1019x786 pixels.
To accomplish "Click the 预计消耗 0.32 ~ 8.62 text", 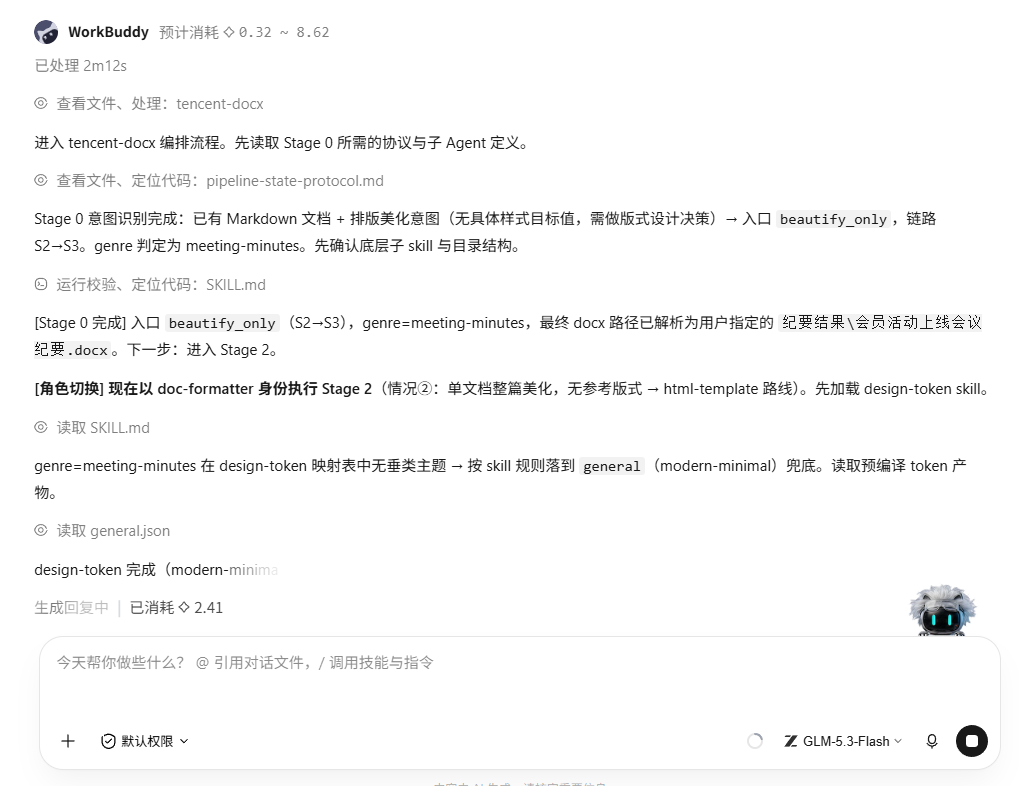I will click(244, 33).
